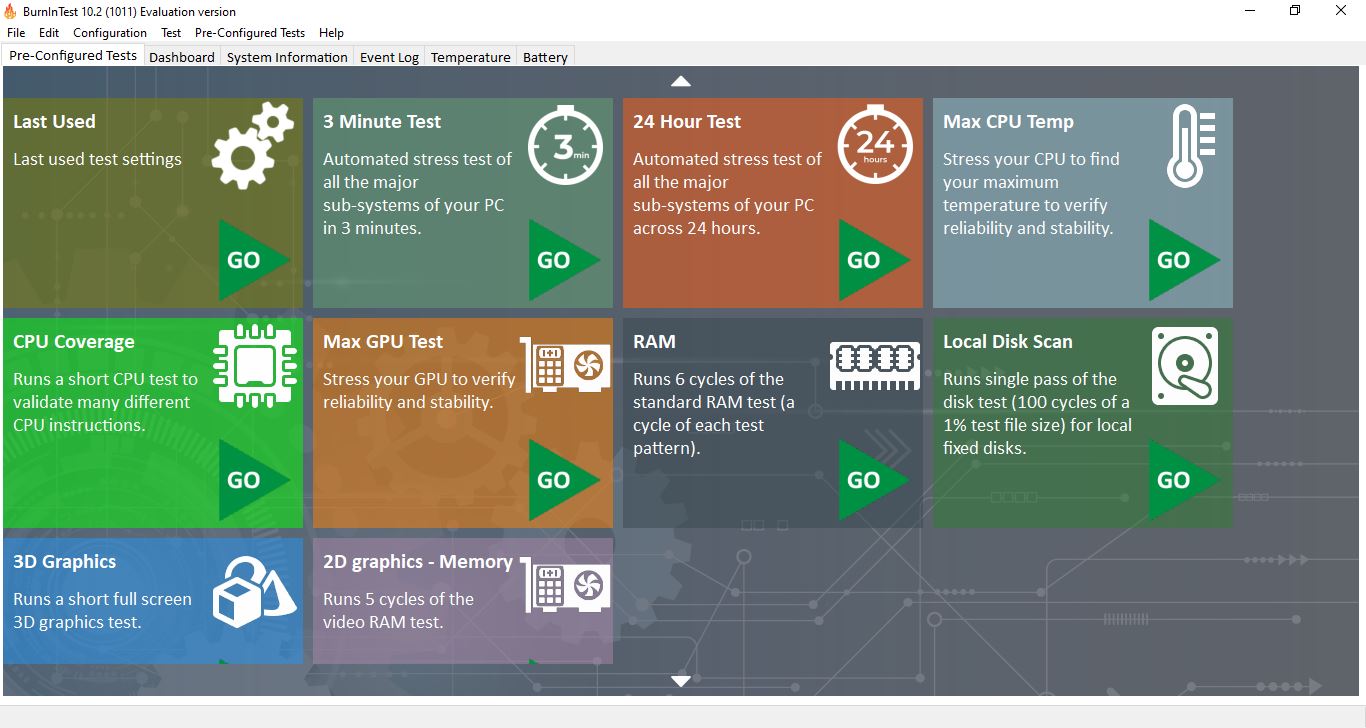Click the thermometer icon on Max CPU Temp
Viewport: 1366px width, 728px height.
tap(1191, 148)
